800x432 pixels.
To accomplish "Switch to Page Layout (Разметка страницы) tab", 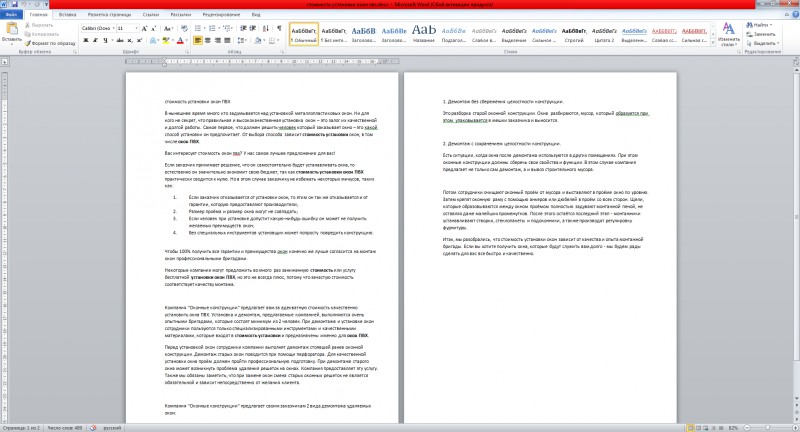I will 109,15.
